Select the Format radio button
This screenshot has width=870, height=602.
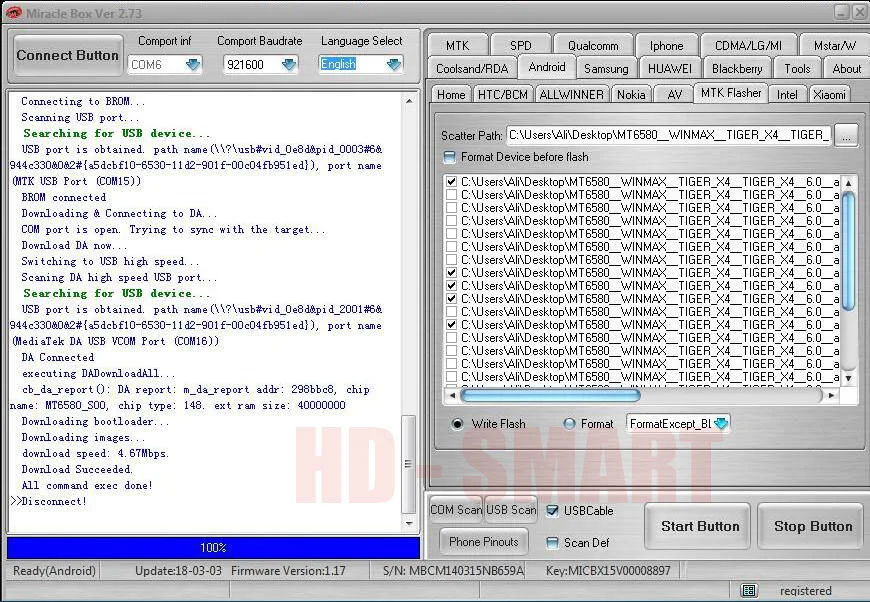click(x=569, y=424)
